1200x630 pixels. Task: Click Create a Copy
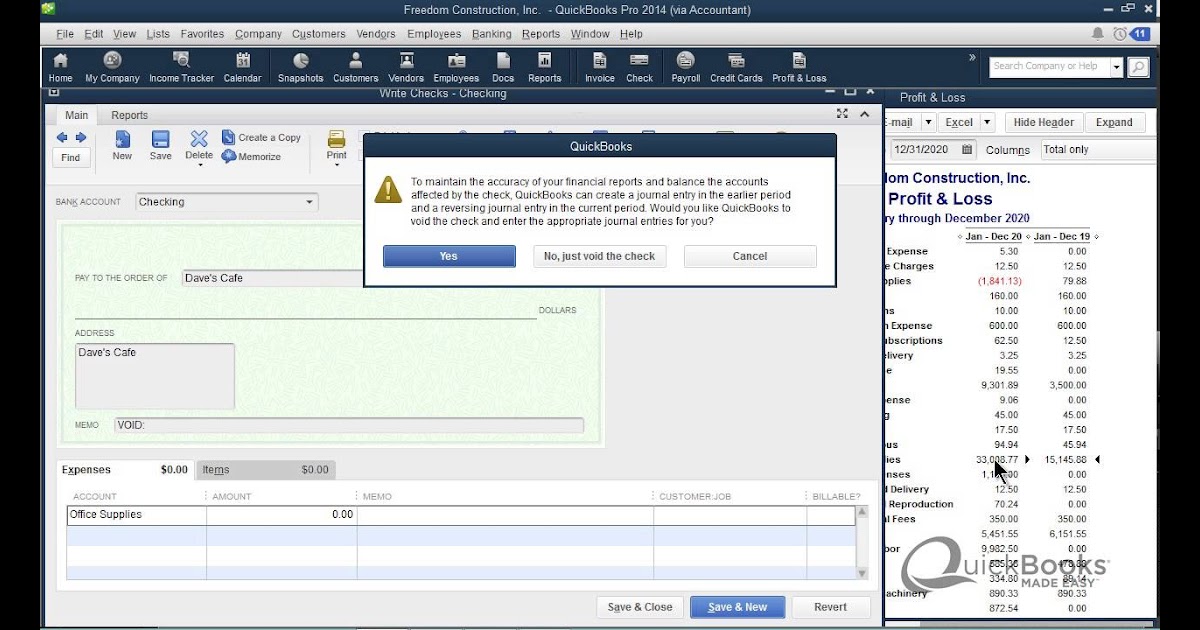[x=261, y=138]
